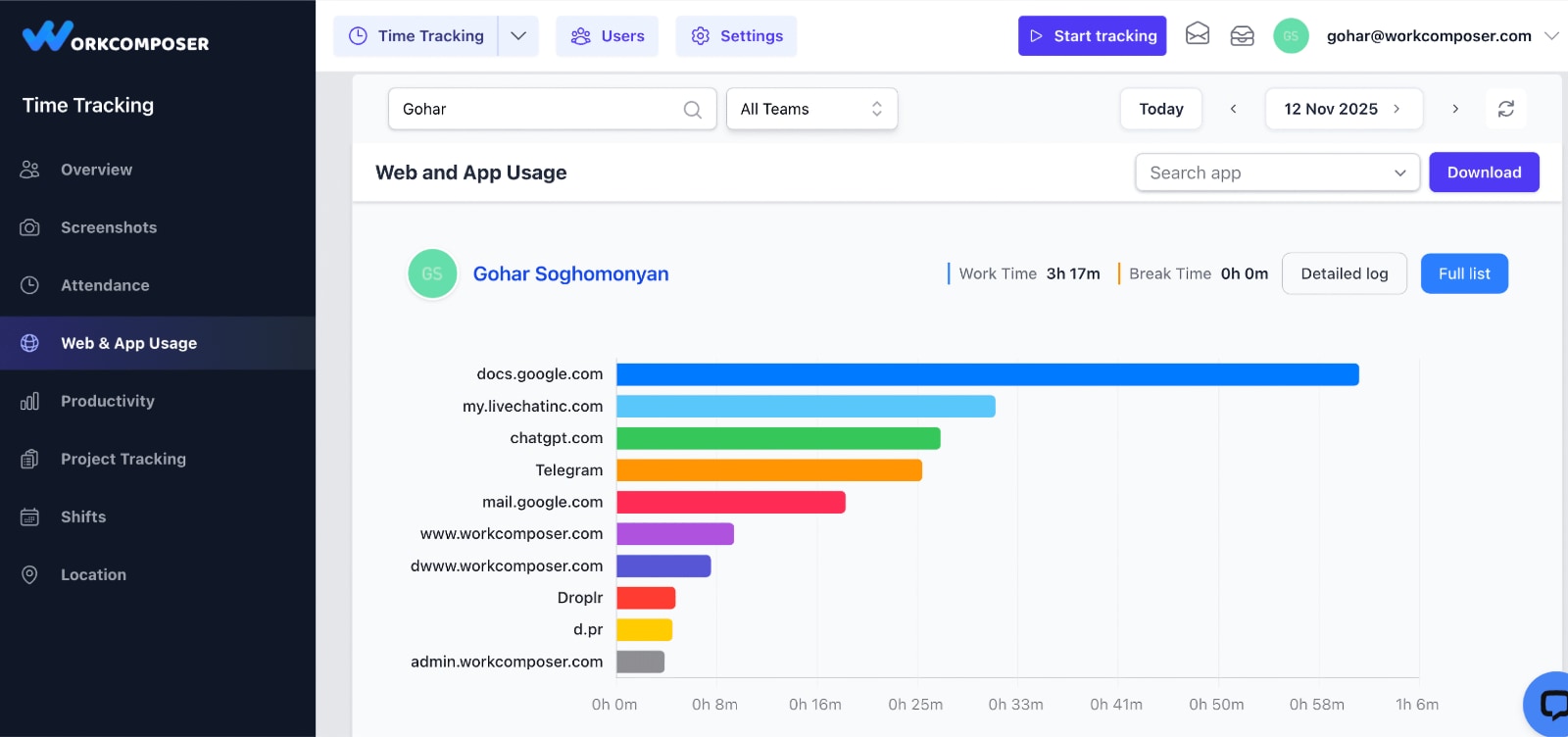Click the dwww.workcomposer.com indigo bar
Viewport: 1568px width, 737px height.
[663, 565]
